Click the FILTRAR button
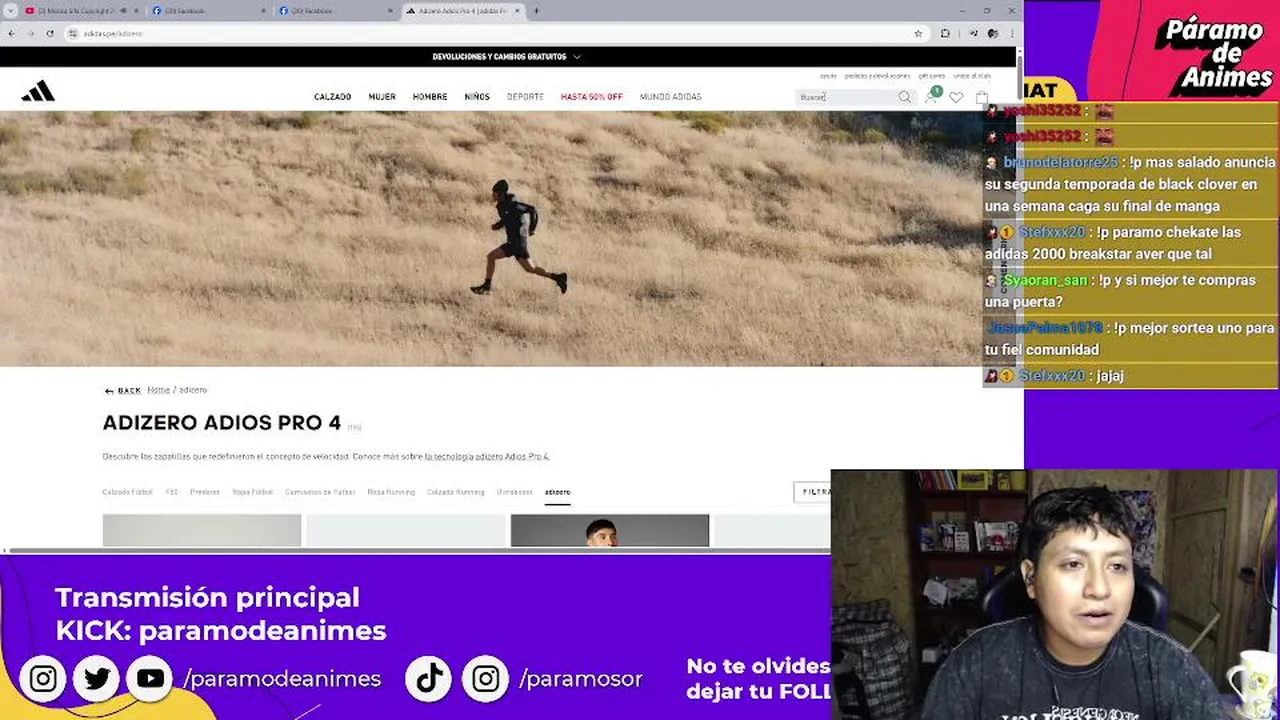1280x720 pixels. pyautogui.click(x=812, y=492)
